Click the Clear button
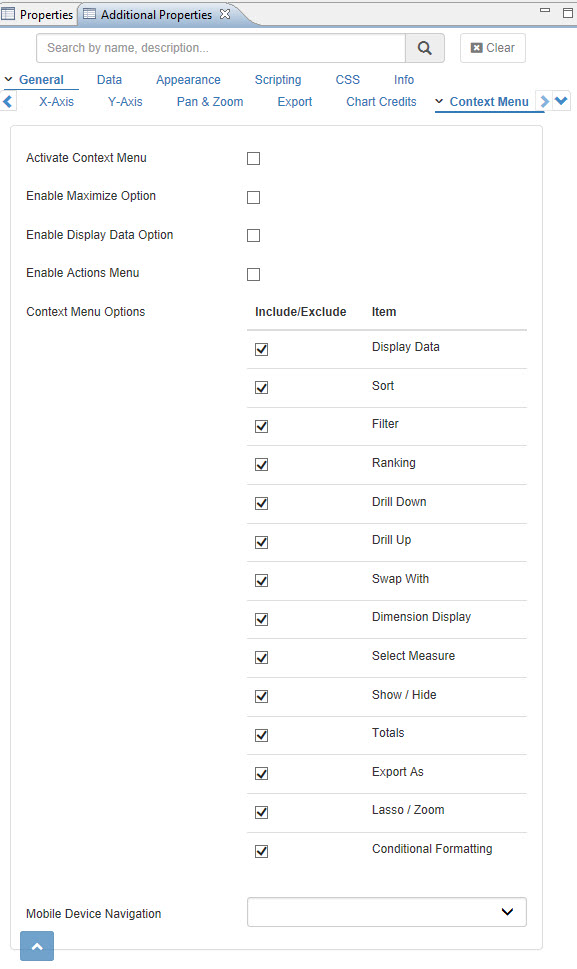 coord(492,48)
